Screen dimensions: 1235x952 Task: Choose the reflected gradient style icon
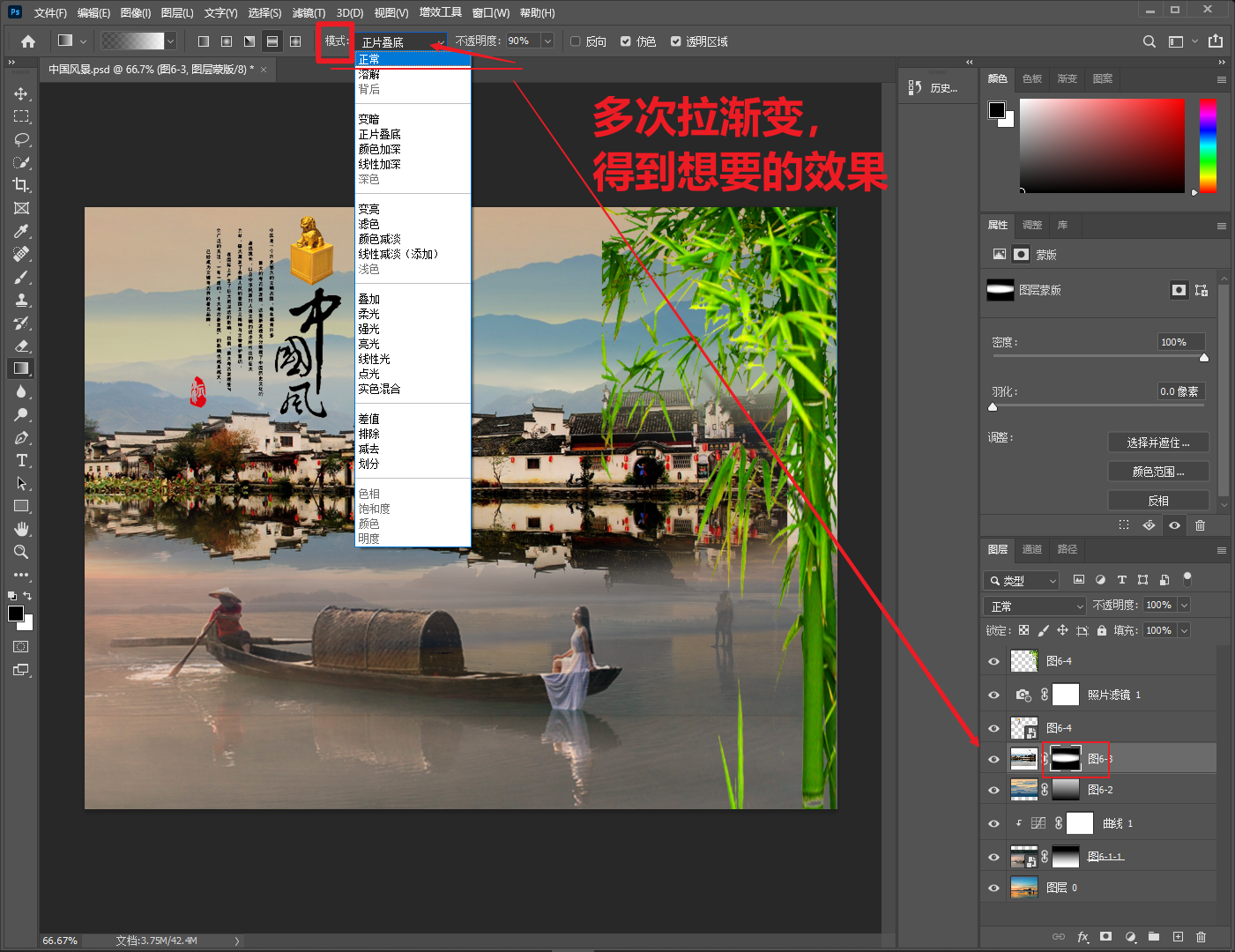coord(272,41)
